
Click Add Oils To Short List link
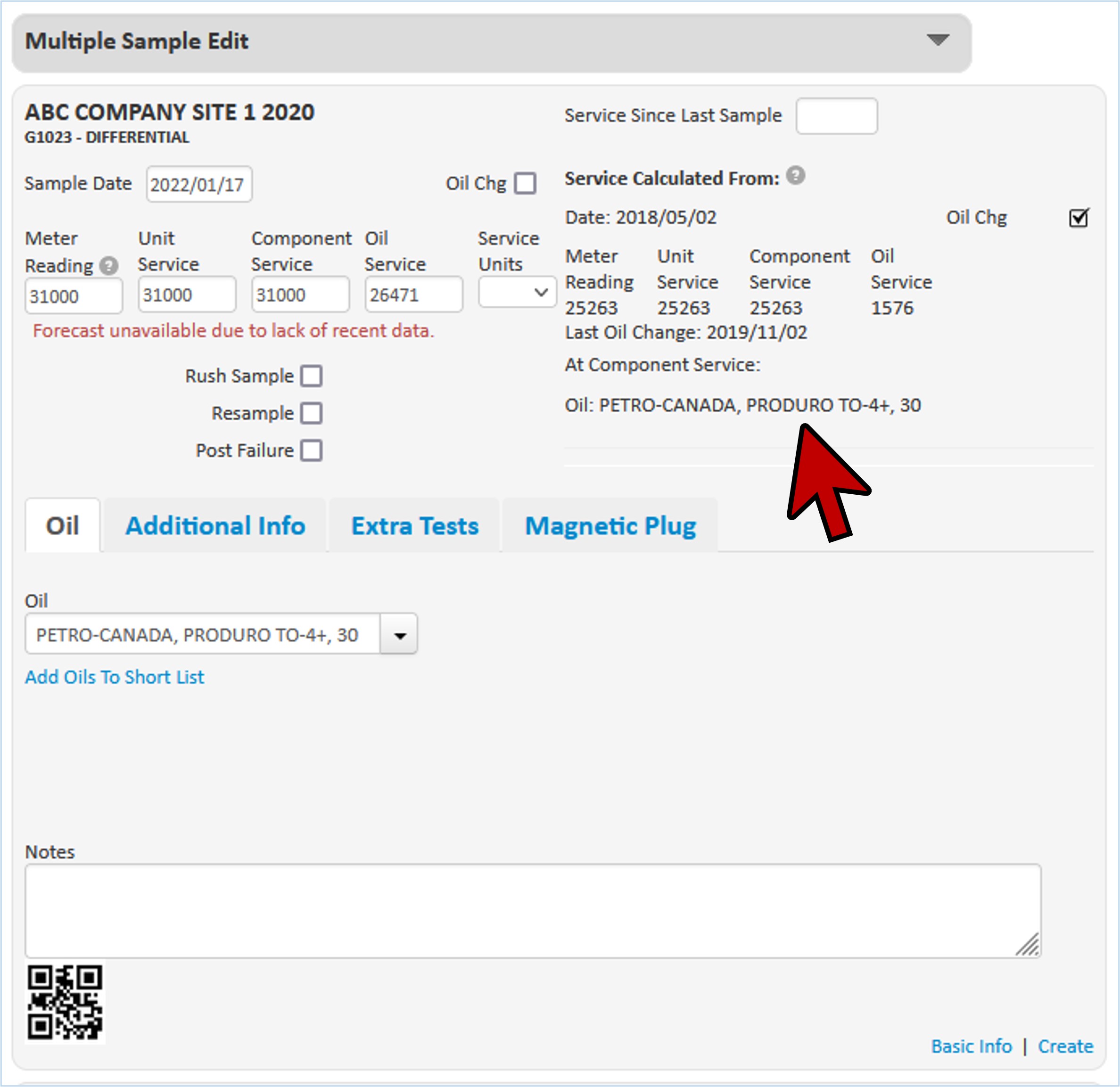pos(114,677)
